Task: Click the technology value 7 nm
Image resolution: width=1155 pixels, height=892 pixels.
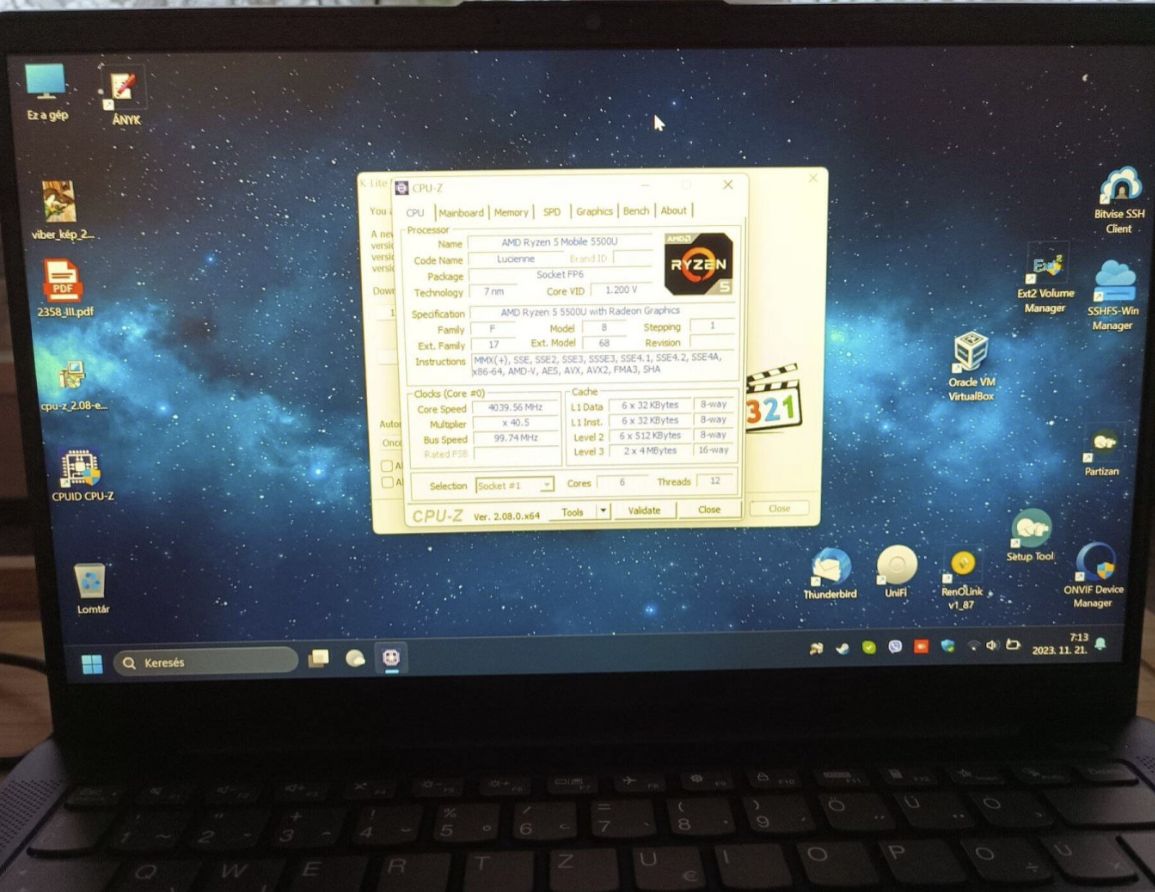Action: [494, 291]
